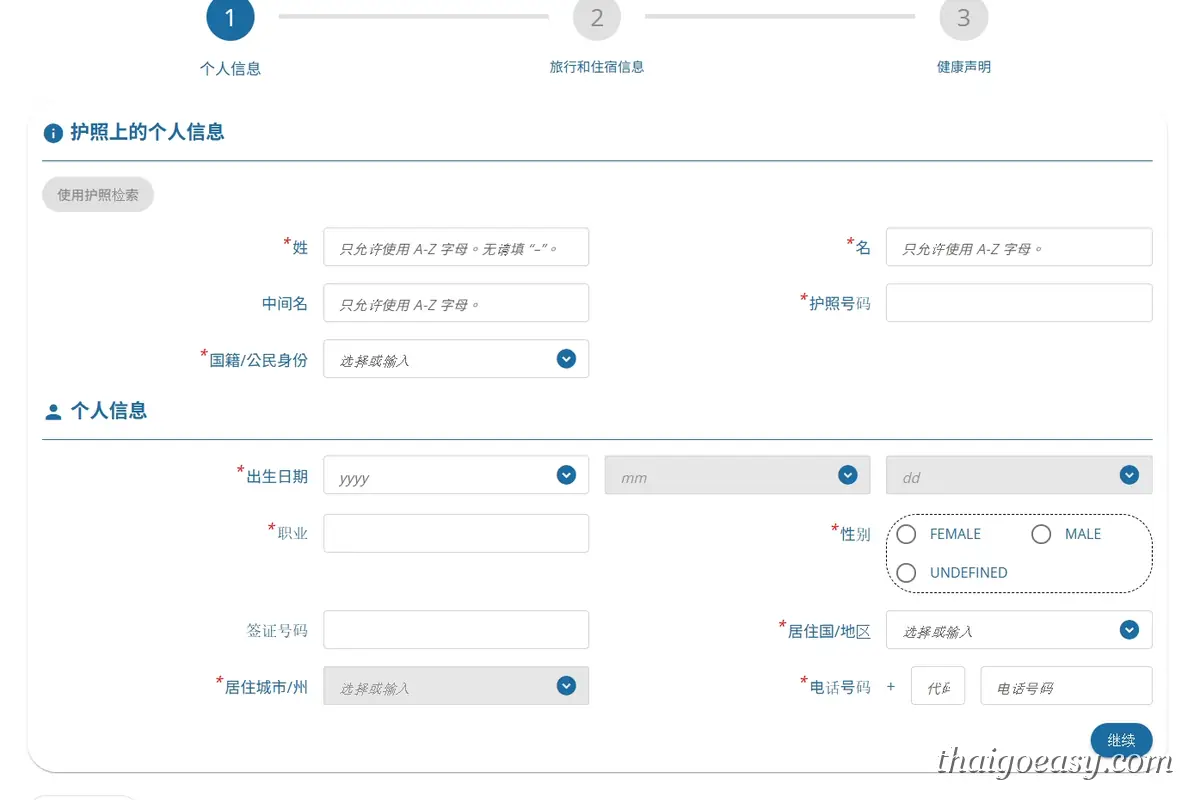Click the 姓 surname input field
The width and height of the screenshot is (1200, 800).
pyautogui.click(x=456, y=247)
